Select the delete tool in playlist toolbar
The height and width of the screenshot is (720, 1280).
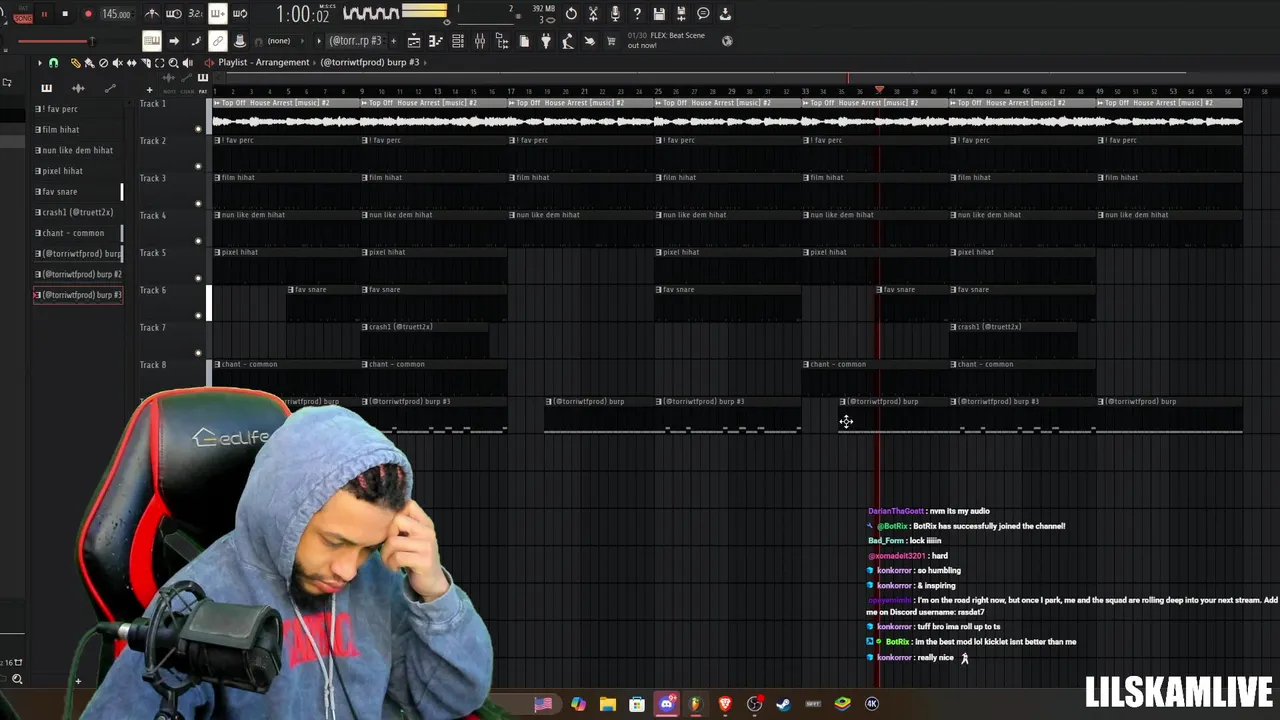pos(103,62)
